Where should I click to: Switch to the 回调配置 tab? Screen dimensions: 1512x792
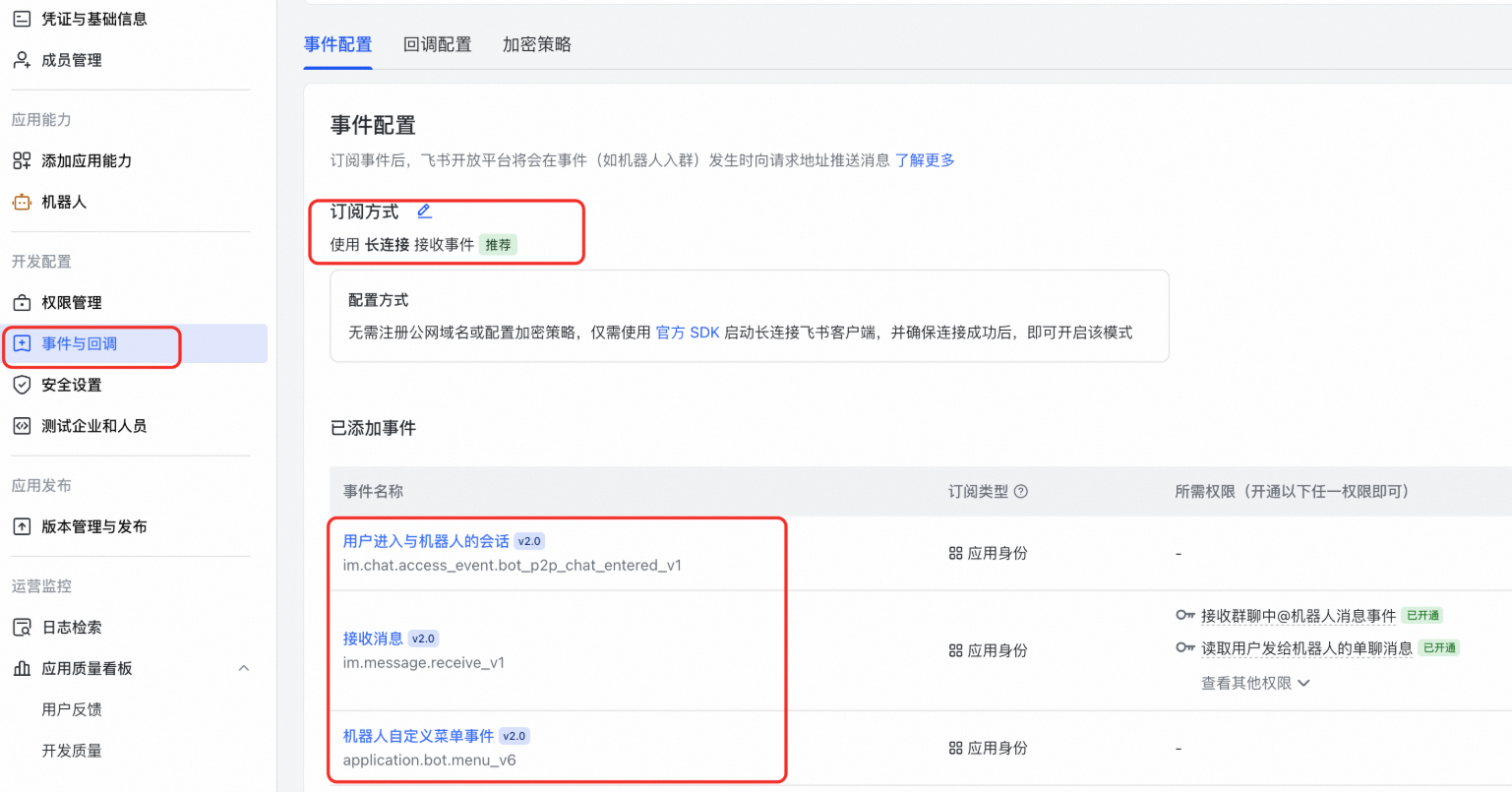pyautogui.click(x=438, y=44)
